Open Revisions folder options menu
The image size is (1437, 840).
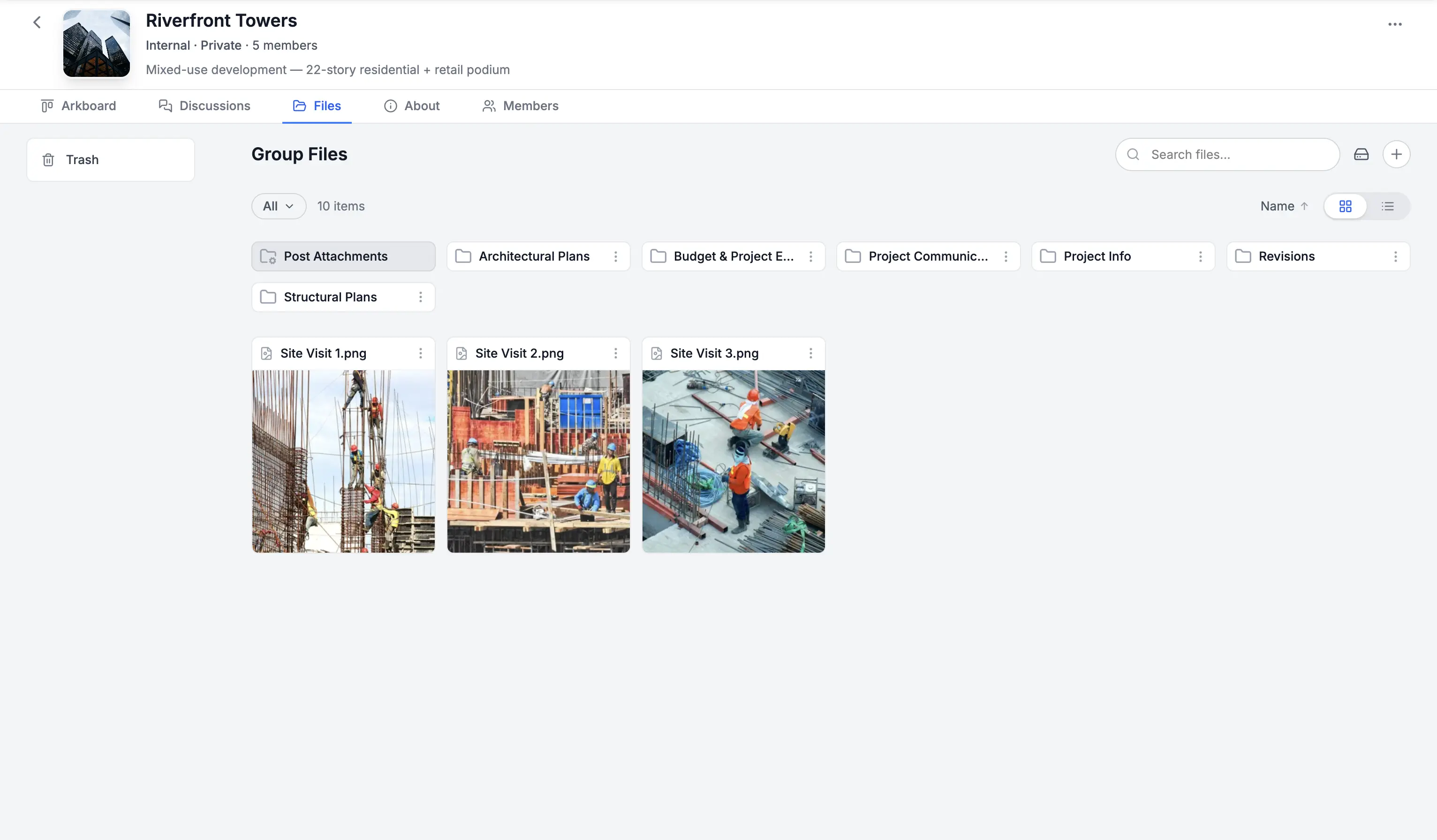click(1395, 256)
